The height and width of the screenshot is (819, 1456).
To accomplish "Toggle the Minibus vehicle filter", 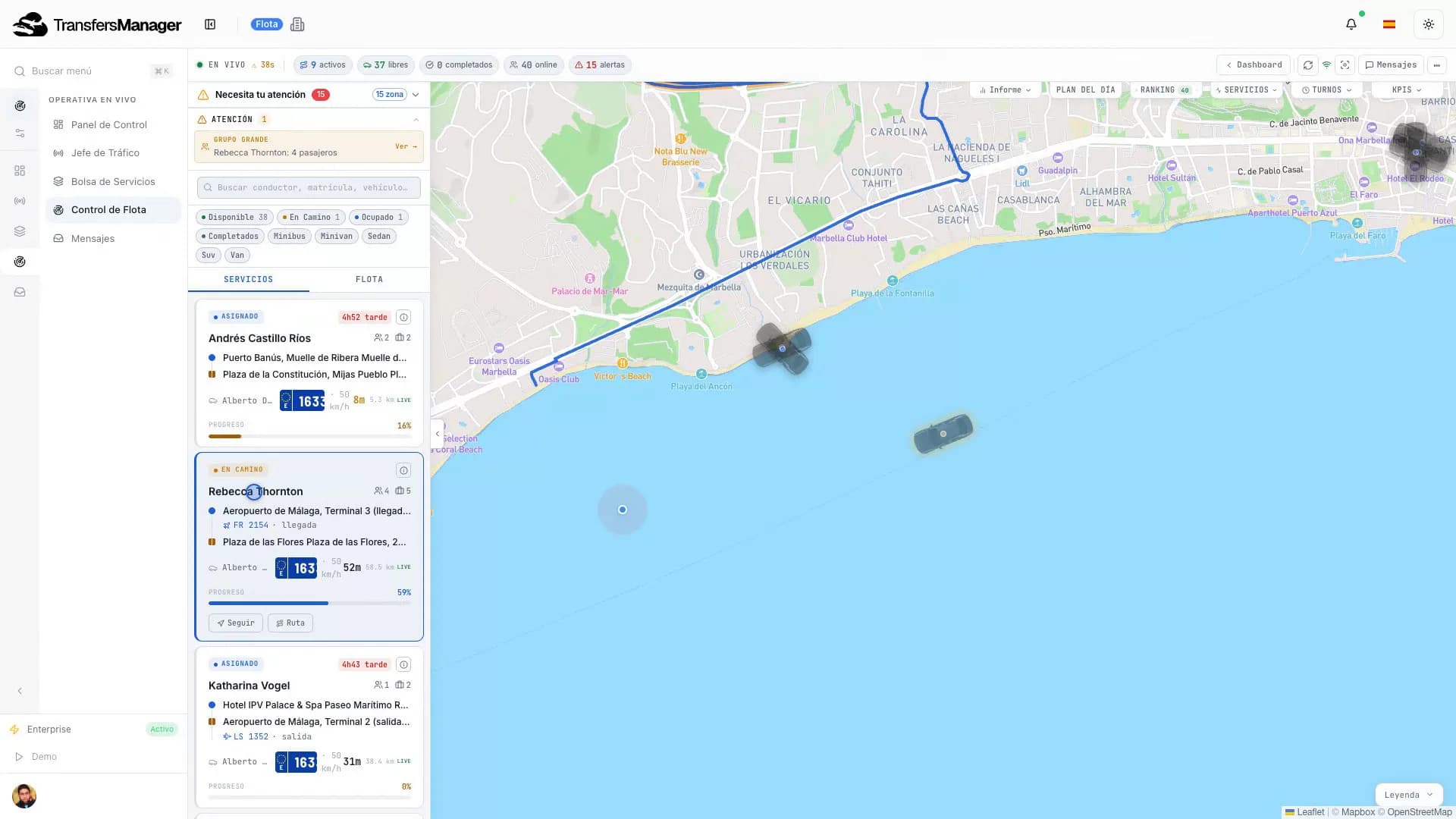I will [290, 236].
